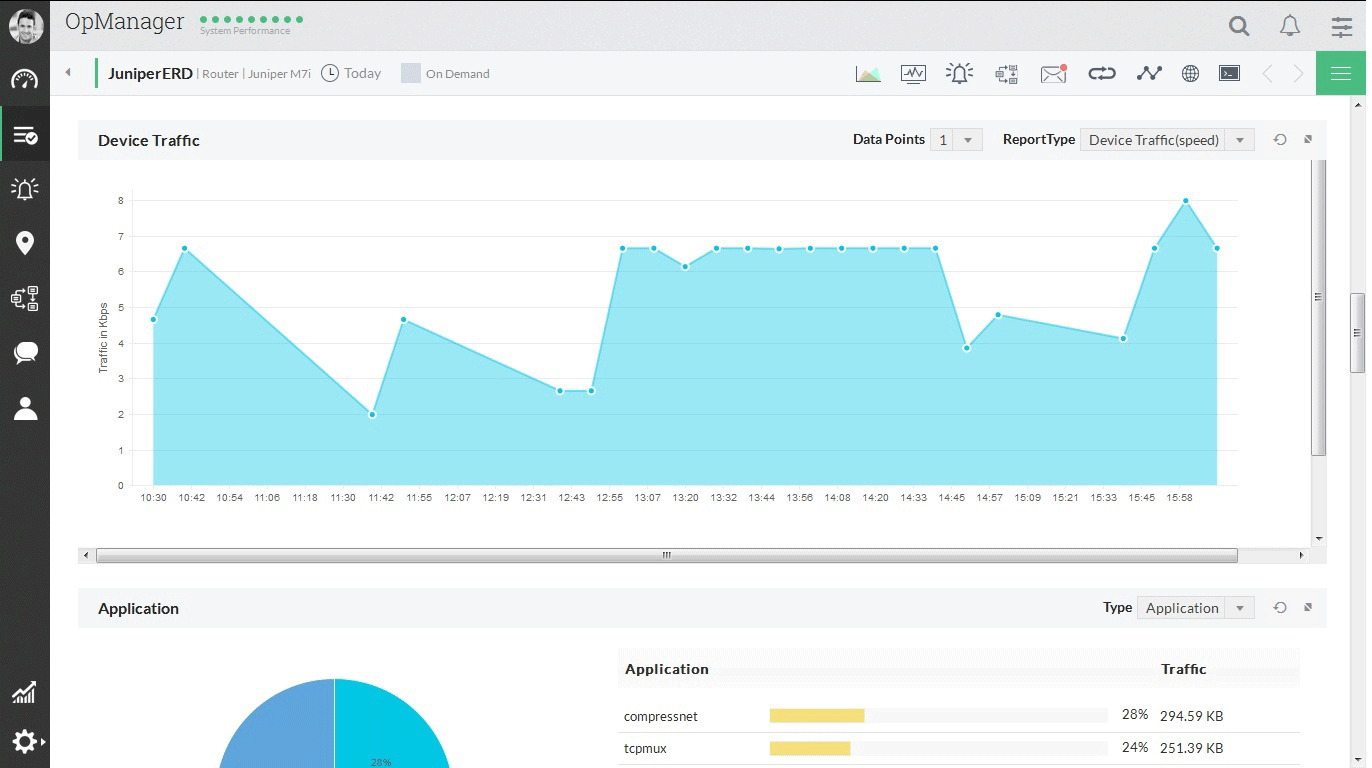Screen dimensions: 1372x768
Task: Open the chat bubble sidebar icon
Action: pyautogui.click(x=25, y=352)
